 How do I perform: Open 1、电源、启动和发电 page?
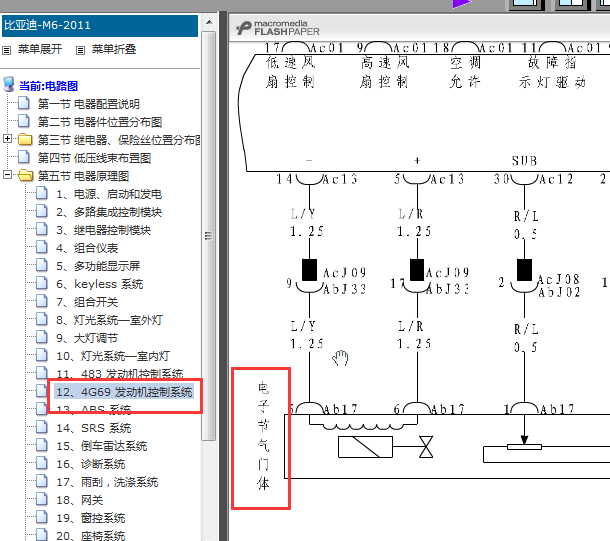(x=109, y=194)
